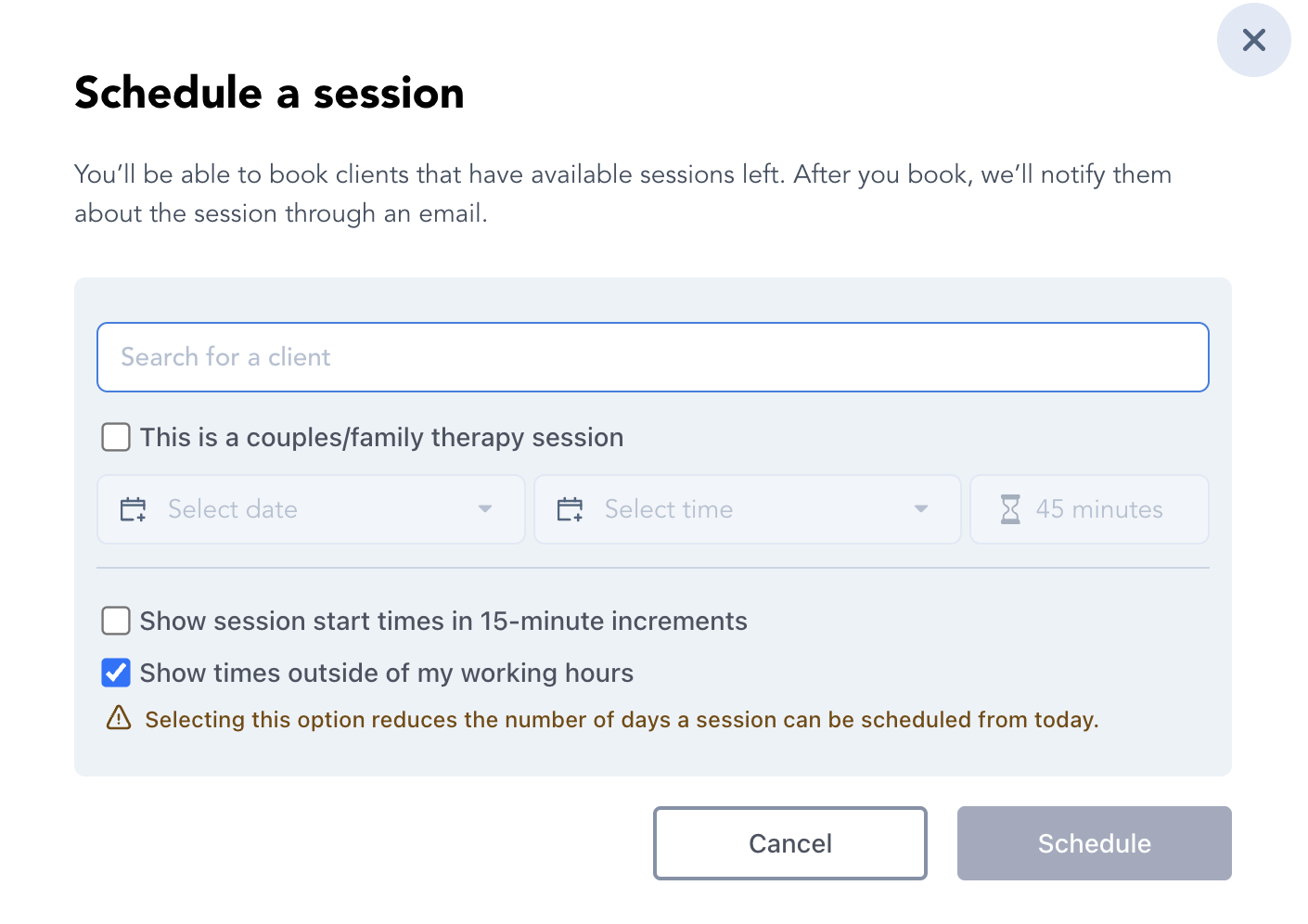Click the warning message about reduced days
Viewport: 1308px width, 924px height.
[x=622, y=720]
